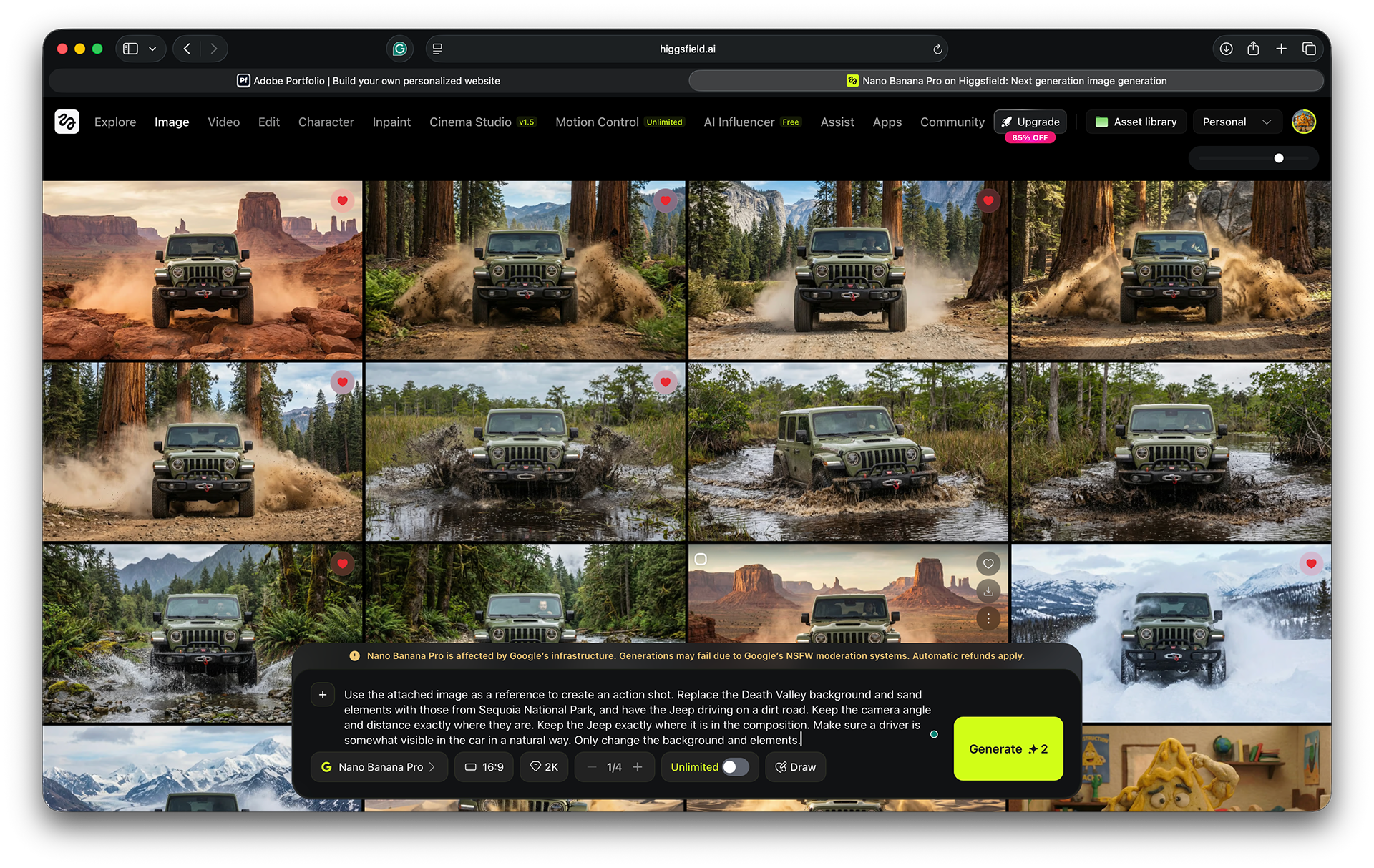Click download icon on Monument Valley jeep image

click(988, 591)
